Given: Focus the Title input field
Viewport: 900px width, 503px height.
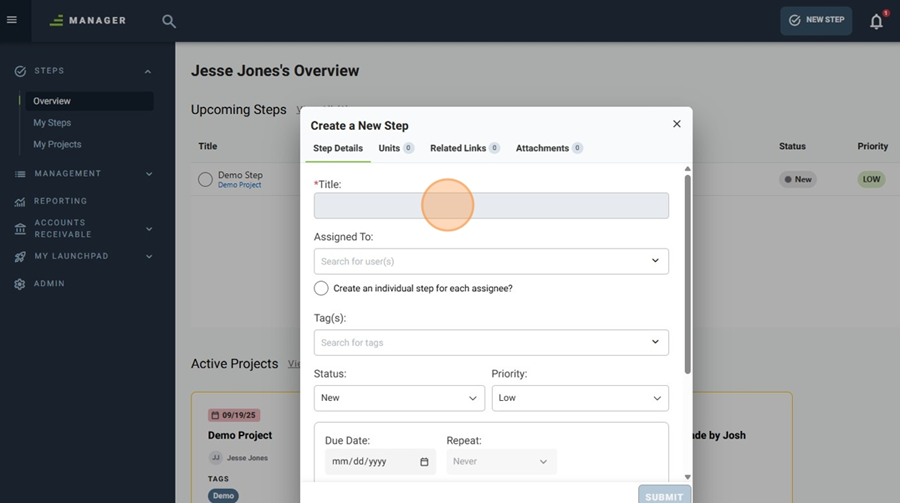Looking at the screenshot, I should pyautogui.click(x=491, y=206).
